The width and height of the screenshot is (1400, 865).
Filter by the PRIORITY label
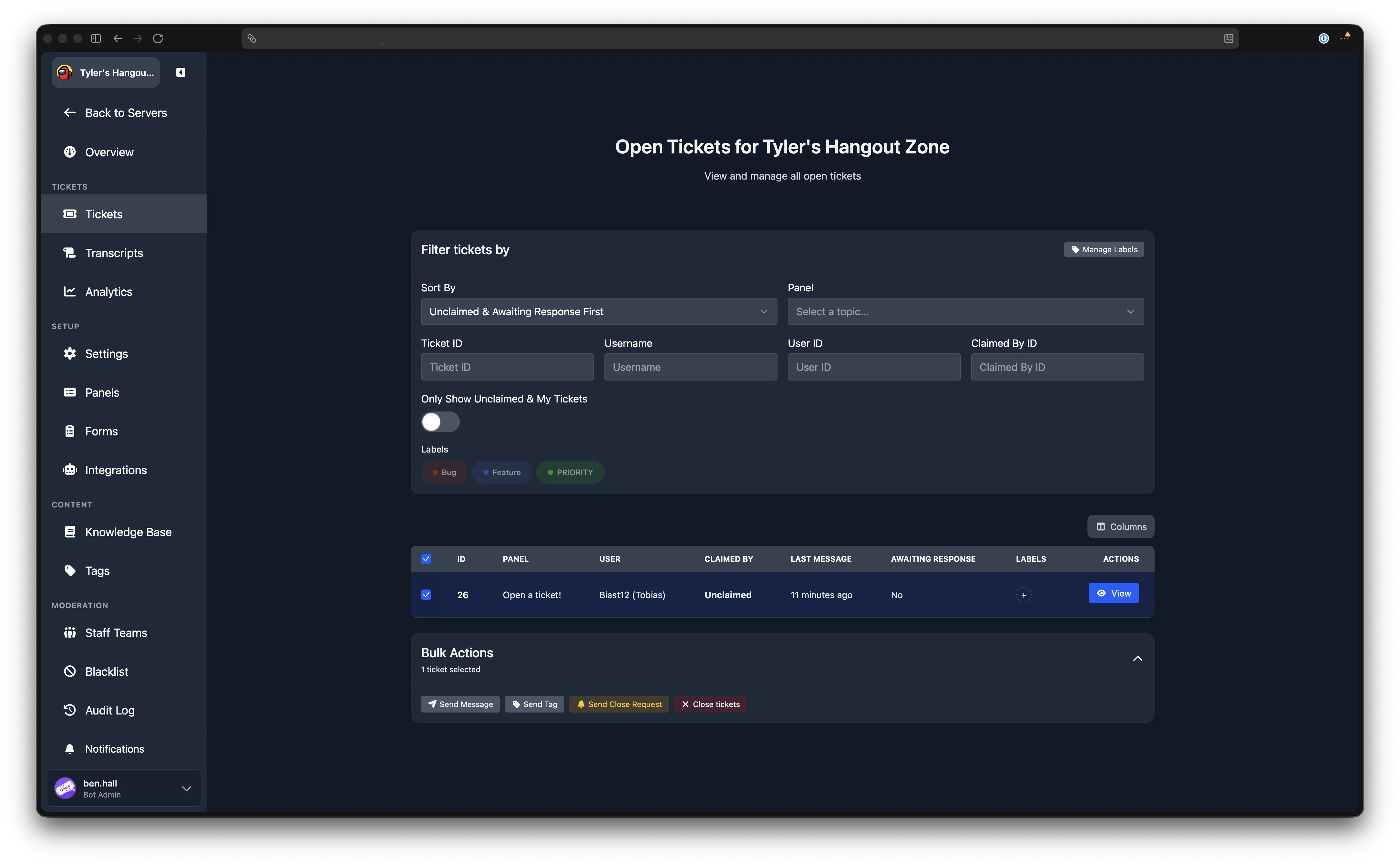point(571,473)
